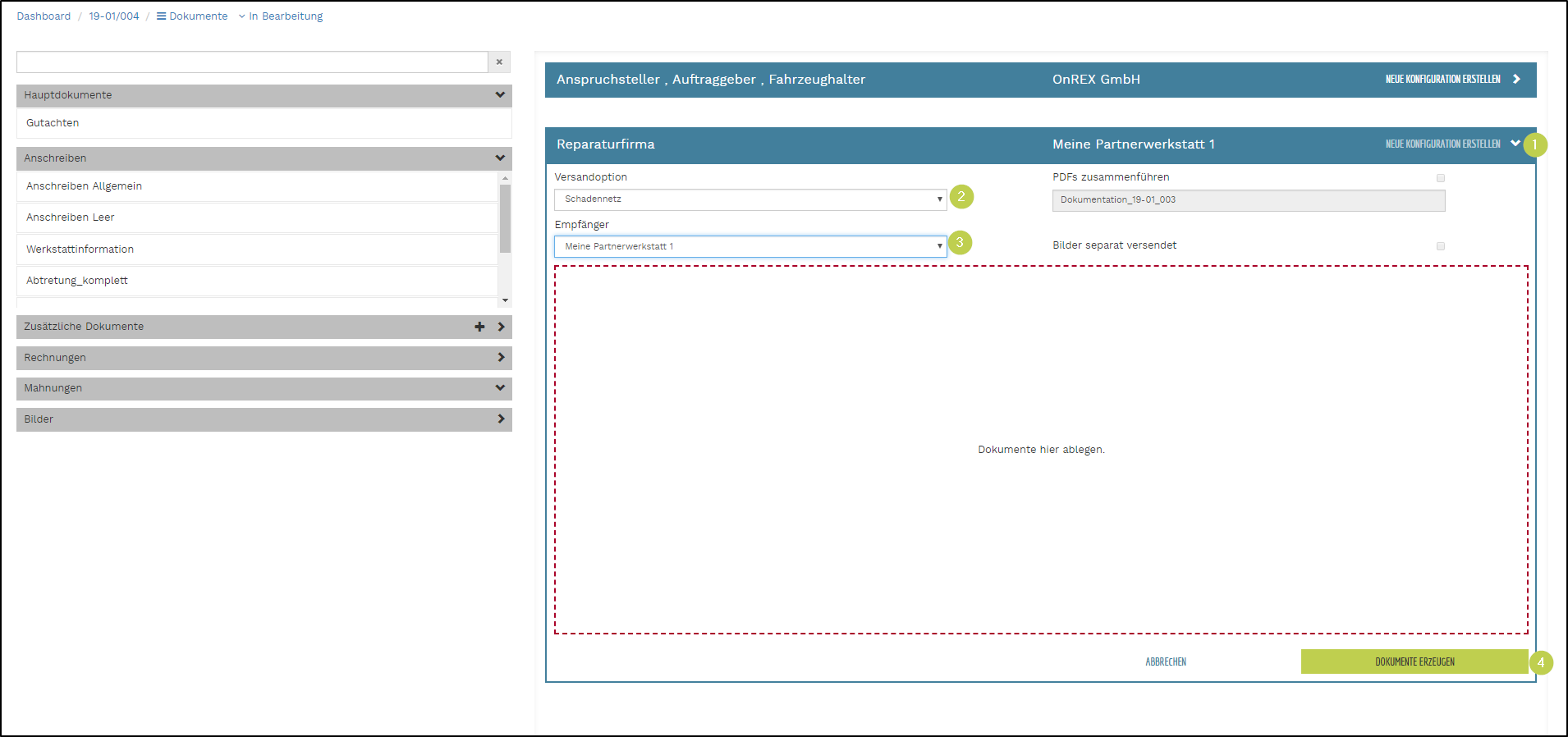Click the list icon beside Dokumente breadcrumb
Screen dimensions: 1568x737
coord(162,16)
